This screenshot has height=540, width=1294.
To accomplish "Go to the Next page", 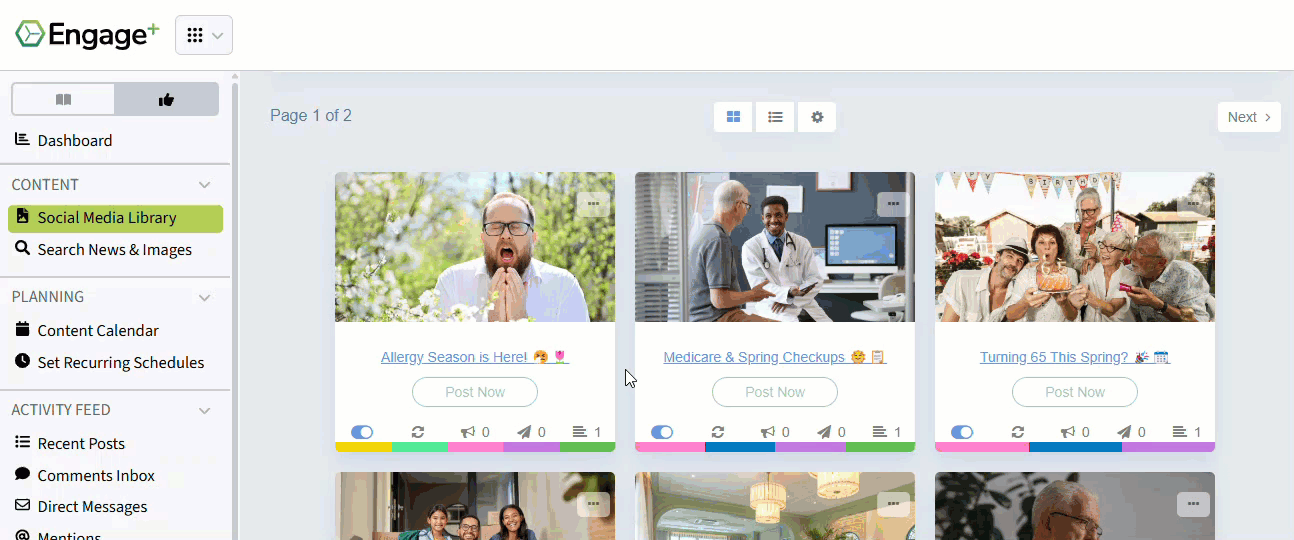I will pos(1249,117).
